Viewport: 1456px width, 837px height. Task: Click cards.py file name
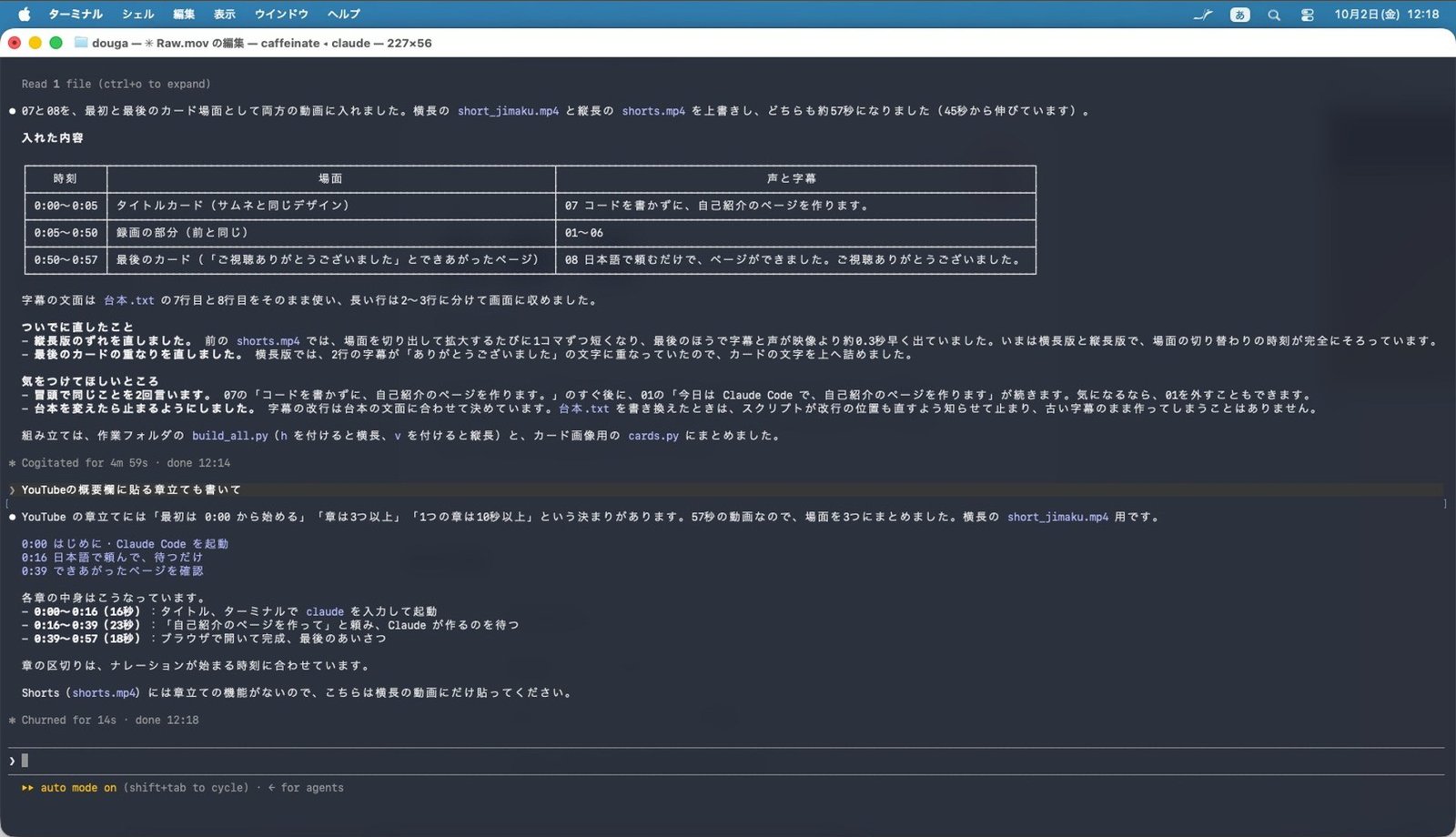point(653,436)
